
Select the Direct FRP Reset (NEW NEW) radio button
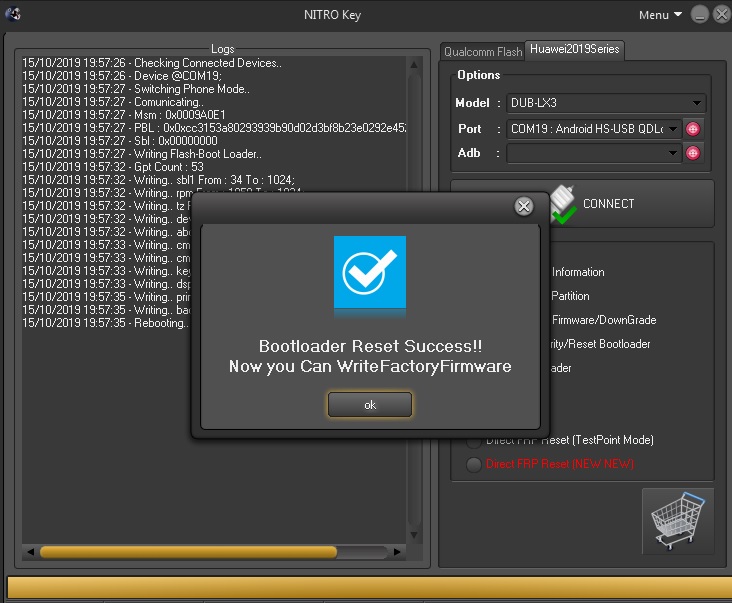point(474,464)
